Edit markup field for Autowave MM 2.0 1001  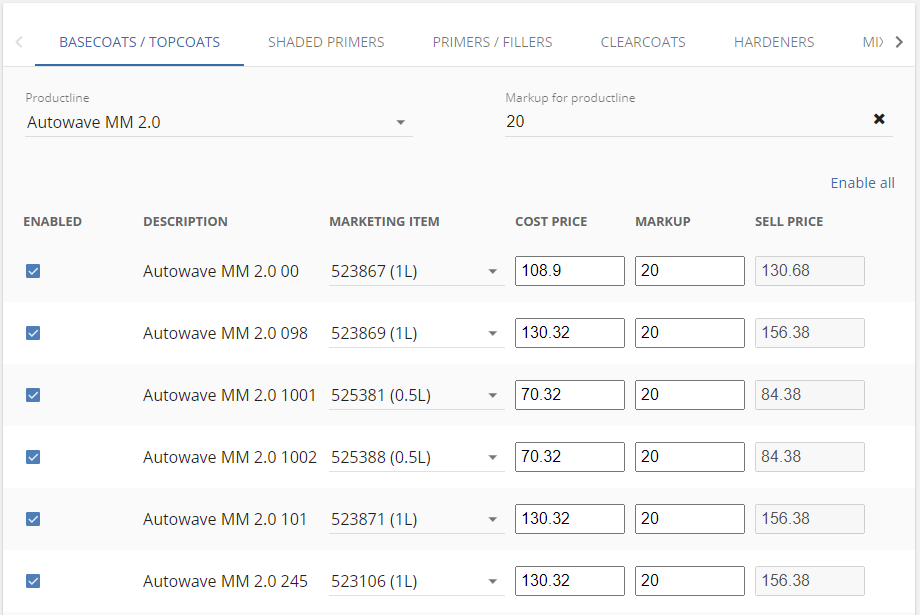pos(689,395)
